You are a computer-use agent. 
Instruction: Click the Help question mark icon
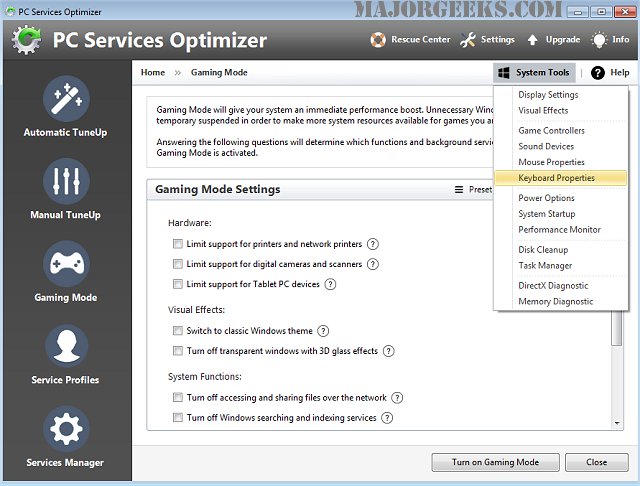pyautogui.click(x=598, y=73)
